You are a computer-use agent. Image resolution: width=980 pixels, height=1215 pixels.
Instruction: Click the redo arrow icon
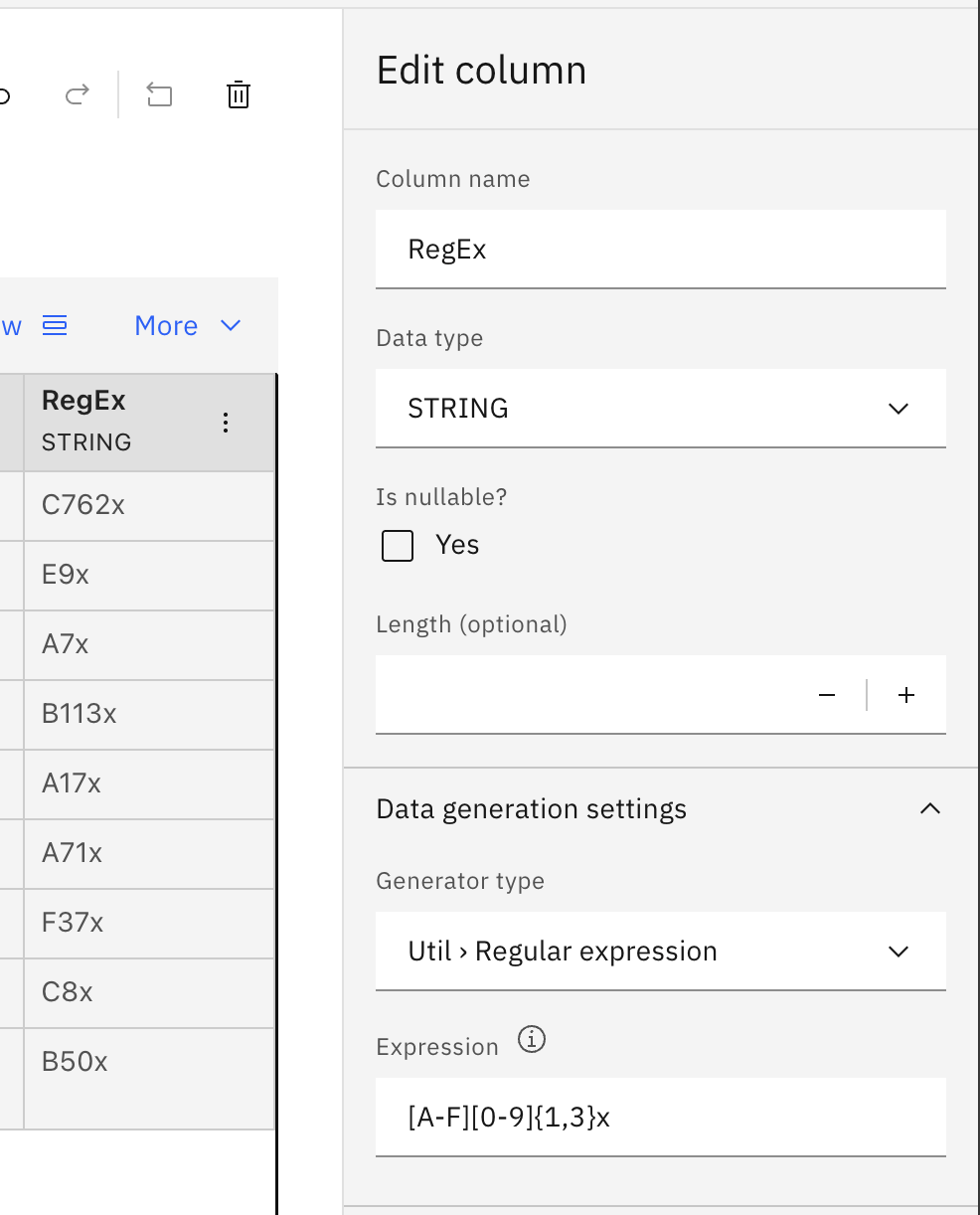pyautogui.click(x=77, y=94)
